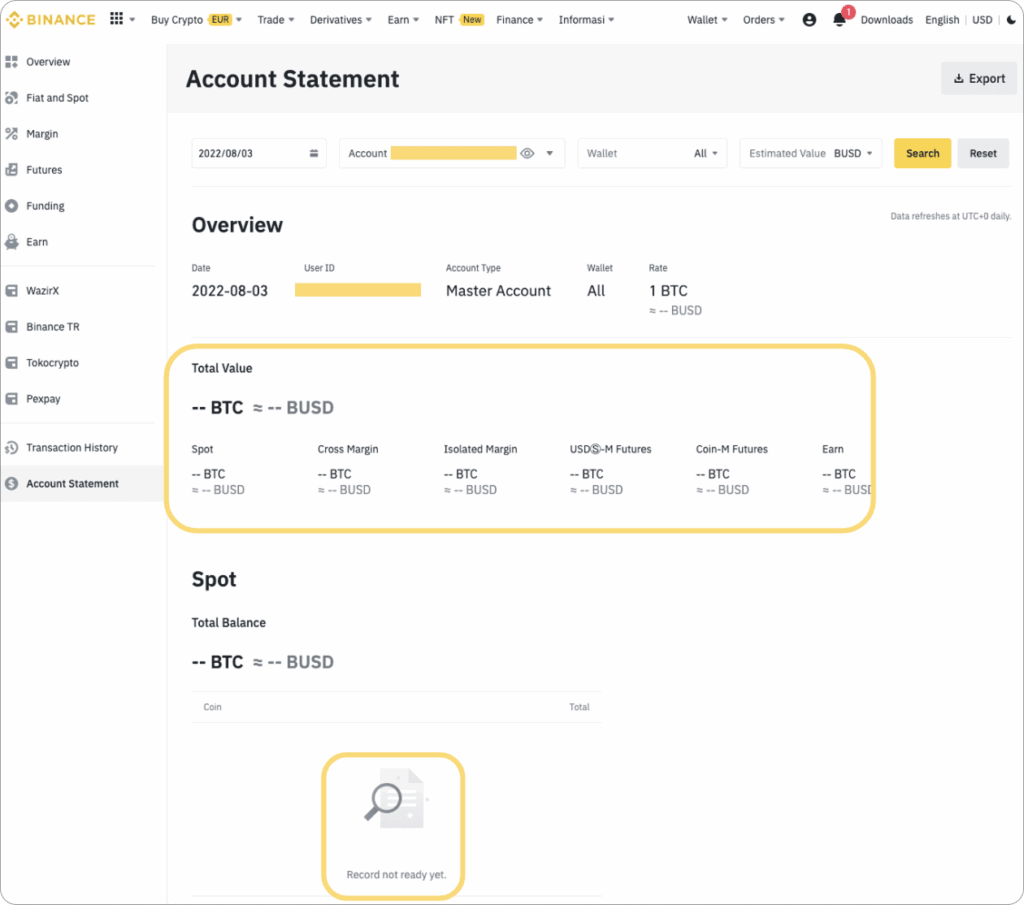
Task: Open the notifications bell
Action: tap(840, 20)
